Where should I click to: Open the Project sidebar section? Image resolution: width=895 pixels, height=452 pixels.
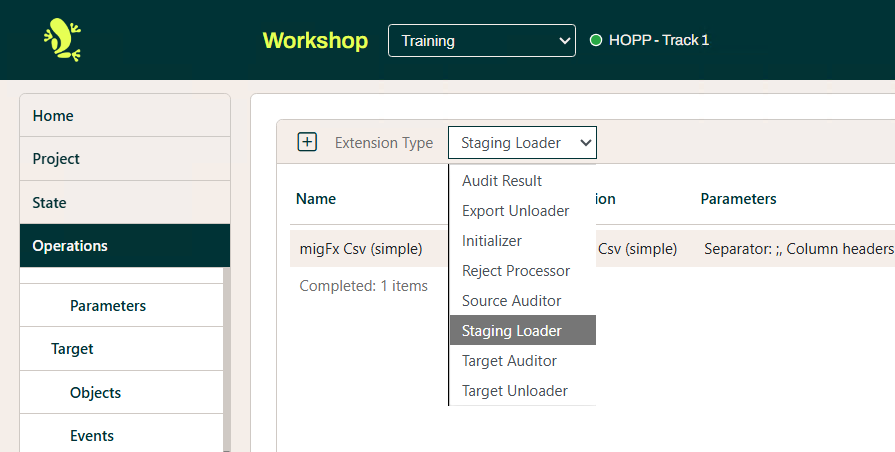coord(125,159)
